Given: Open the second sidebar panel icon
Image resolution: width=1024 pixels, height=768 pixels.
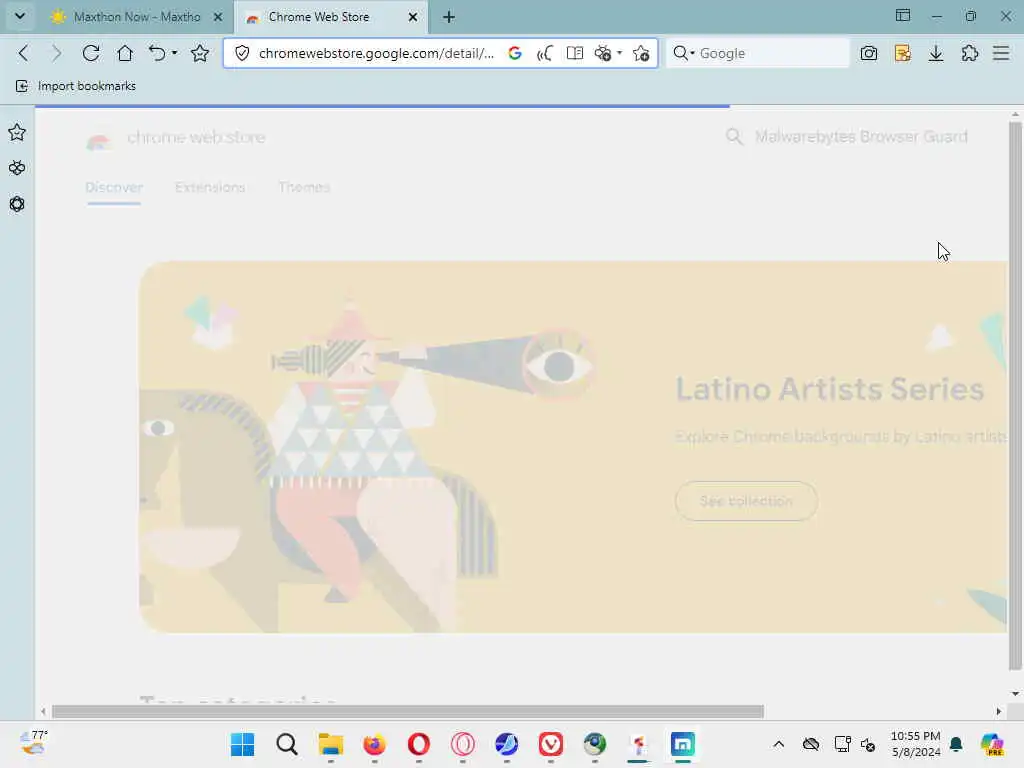Looking at the screenshot, I should [17, 168].
